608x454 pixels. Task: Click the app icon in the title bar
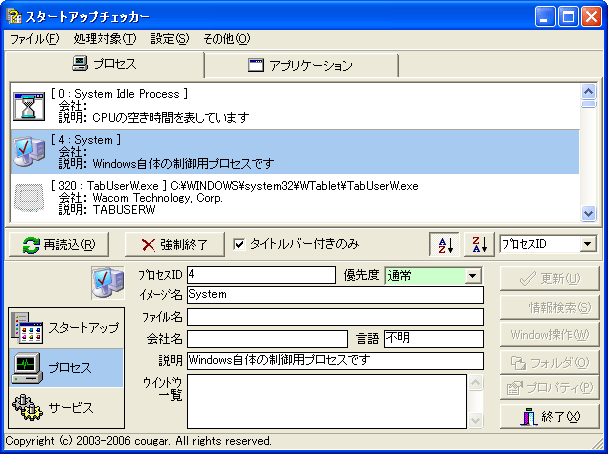pos(14,17)
